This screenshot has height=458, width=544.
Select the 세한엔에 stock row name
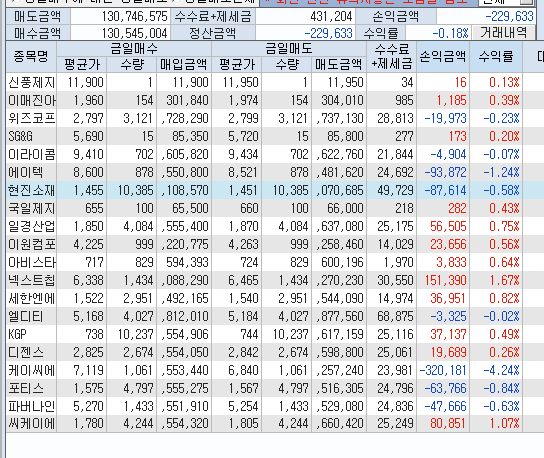coord(31,299)
